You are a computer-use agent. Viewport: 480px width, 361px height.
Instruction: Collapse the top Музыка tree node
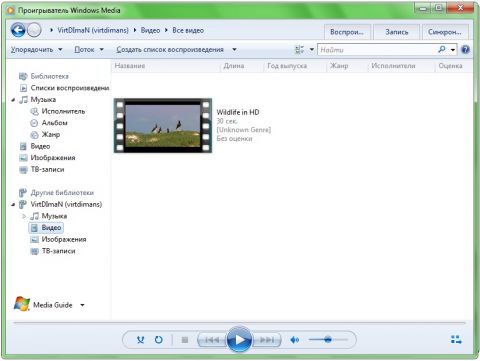pos(13,100)
